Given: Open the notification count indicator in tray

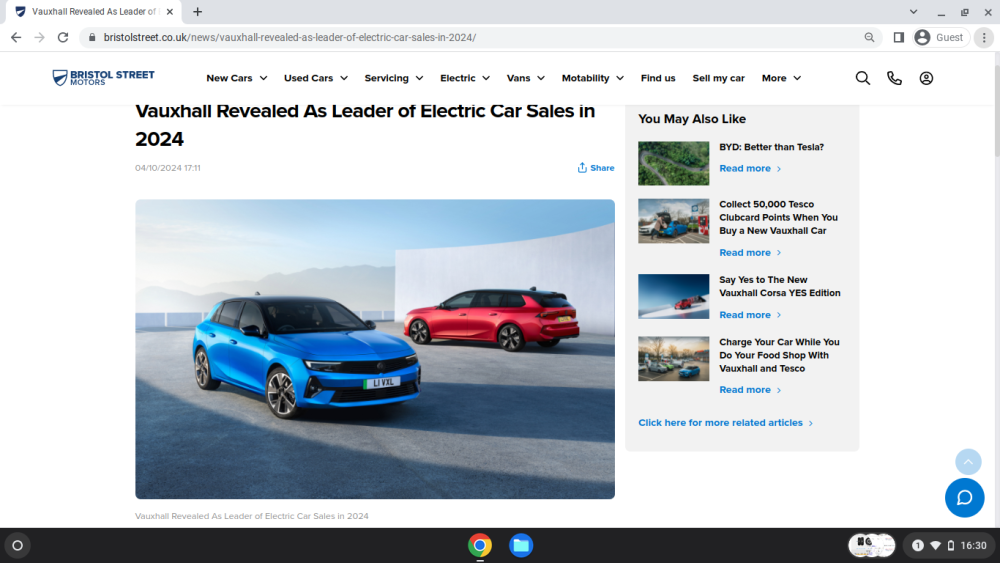Looking at the screenshot, I should [x=918, y=545].
